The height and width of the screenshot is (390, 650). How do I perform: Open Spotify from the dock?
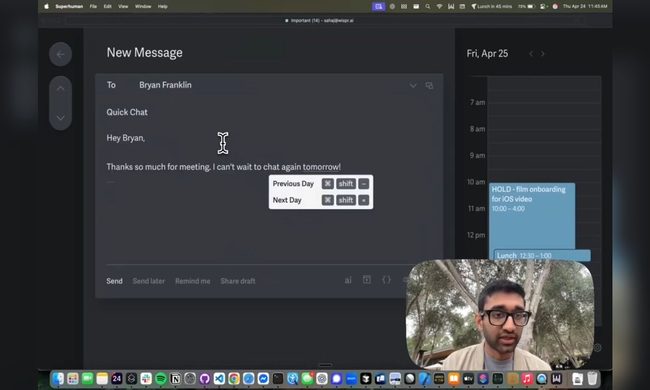161,378
